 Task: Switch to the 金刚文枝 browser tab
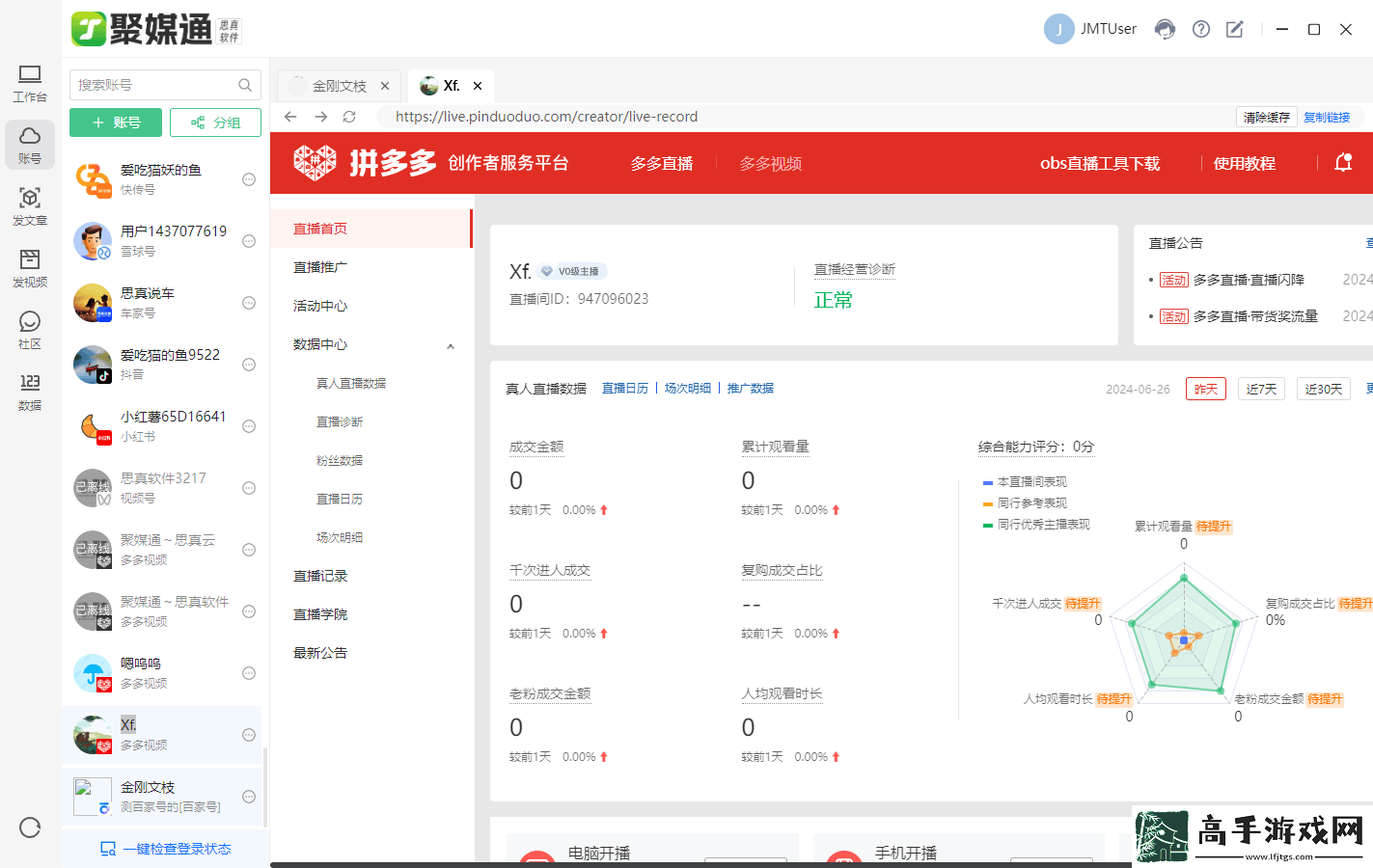tap(339, 86)
